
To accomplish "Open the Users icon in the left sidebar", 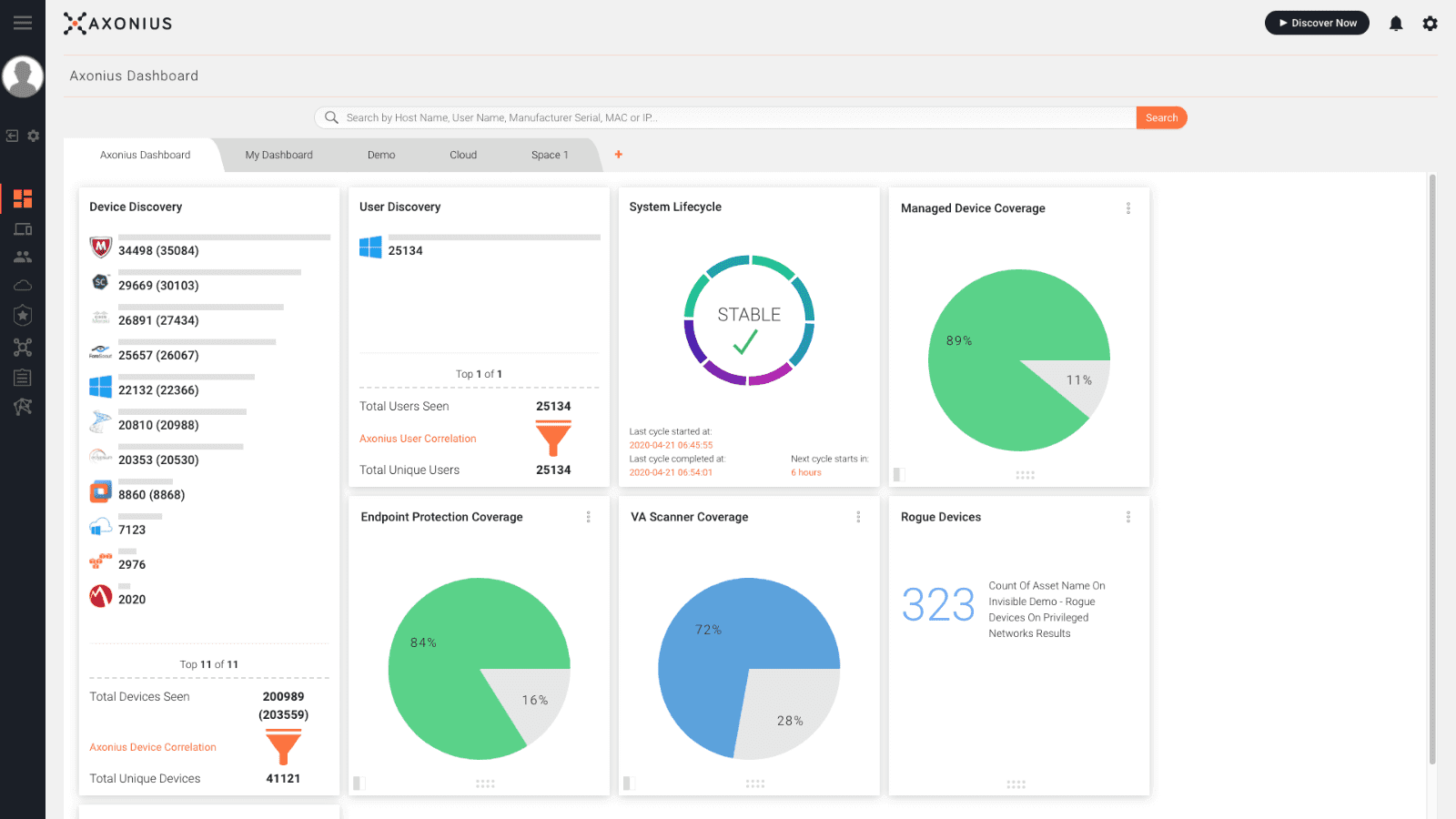I will (x=23, y=258).
